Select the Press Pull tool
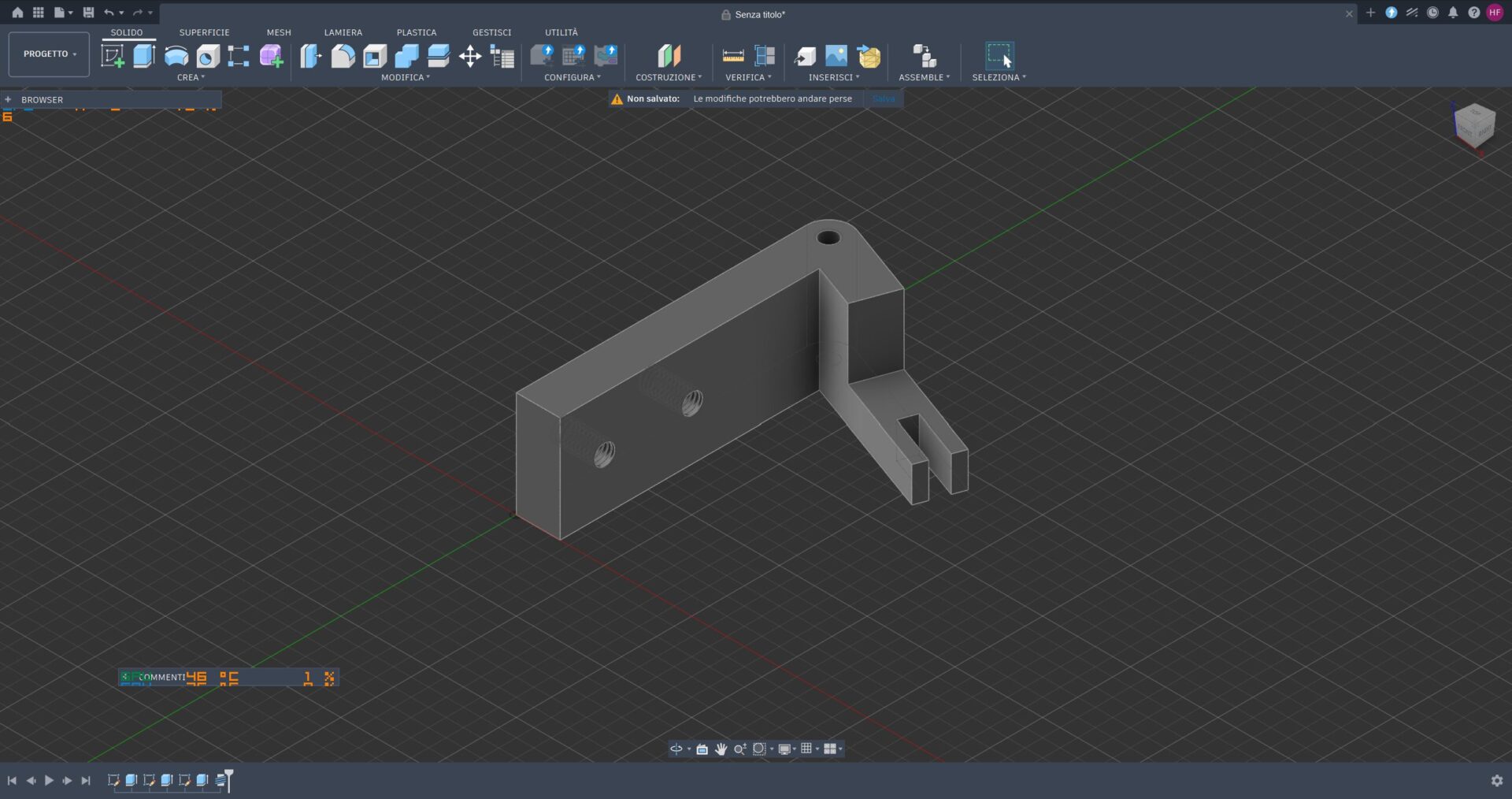The height and width of the screenshot is (799, 1512). (311, 56)
